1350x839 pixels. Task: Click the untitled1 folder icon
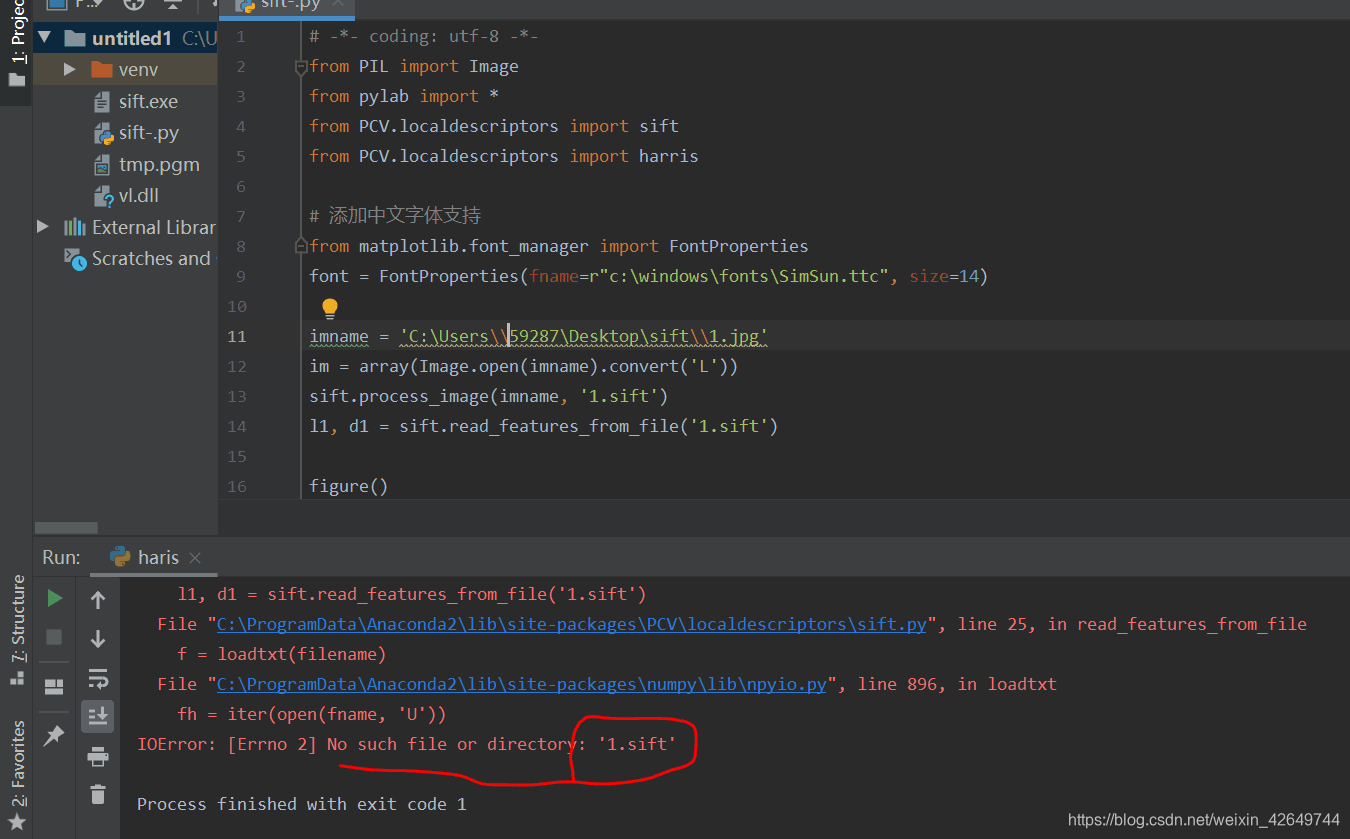point(75,38)
